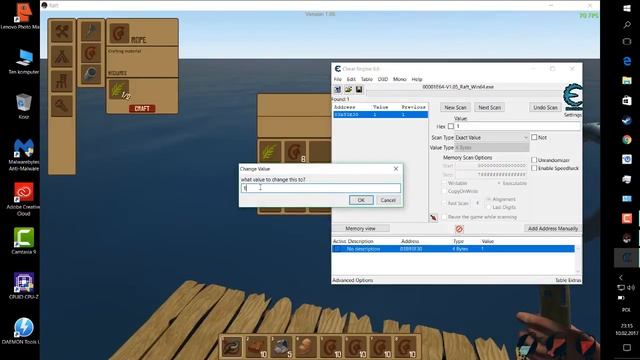Open the Edit menu in Cheat Engine
Viewport: 640px width, 360px height.
click(x=351, y=79)
